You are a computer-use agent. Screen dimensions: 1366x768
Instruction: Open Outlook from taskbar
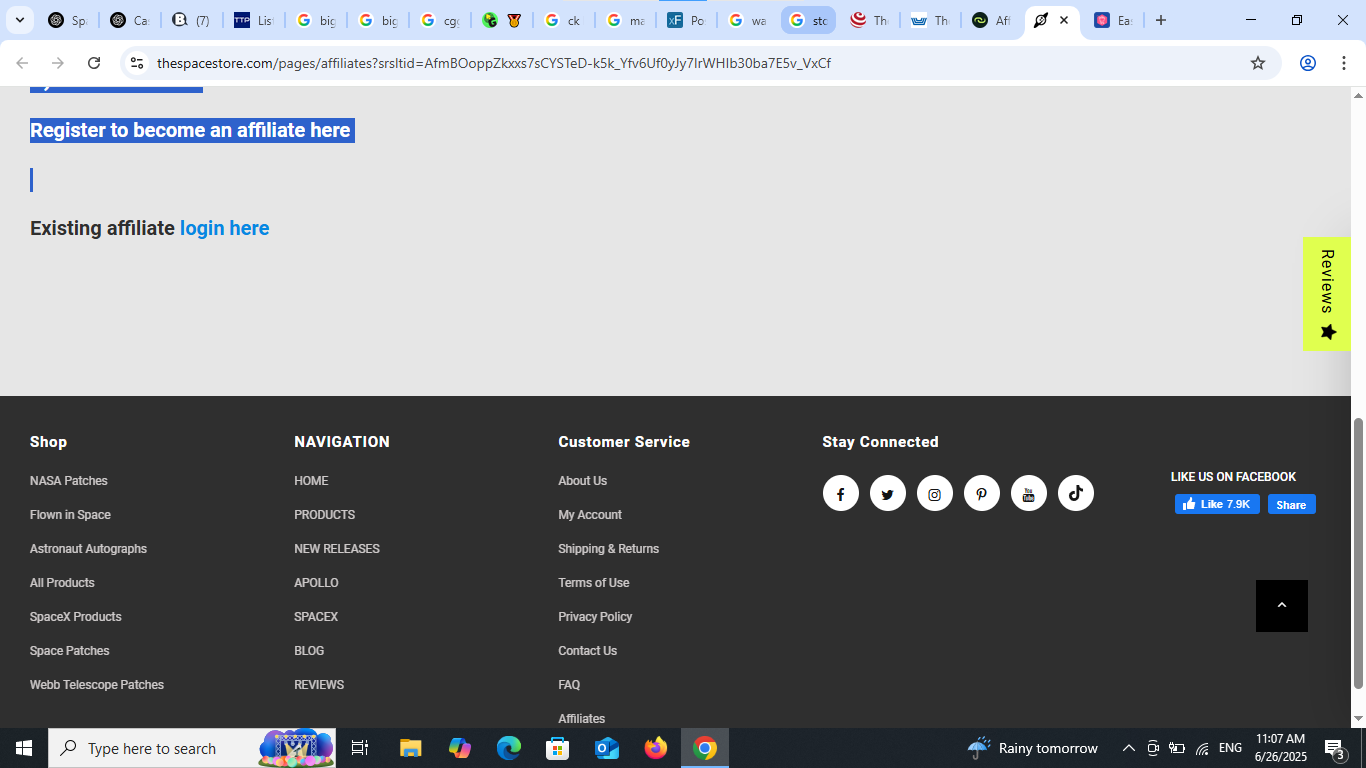[607, 748]
